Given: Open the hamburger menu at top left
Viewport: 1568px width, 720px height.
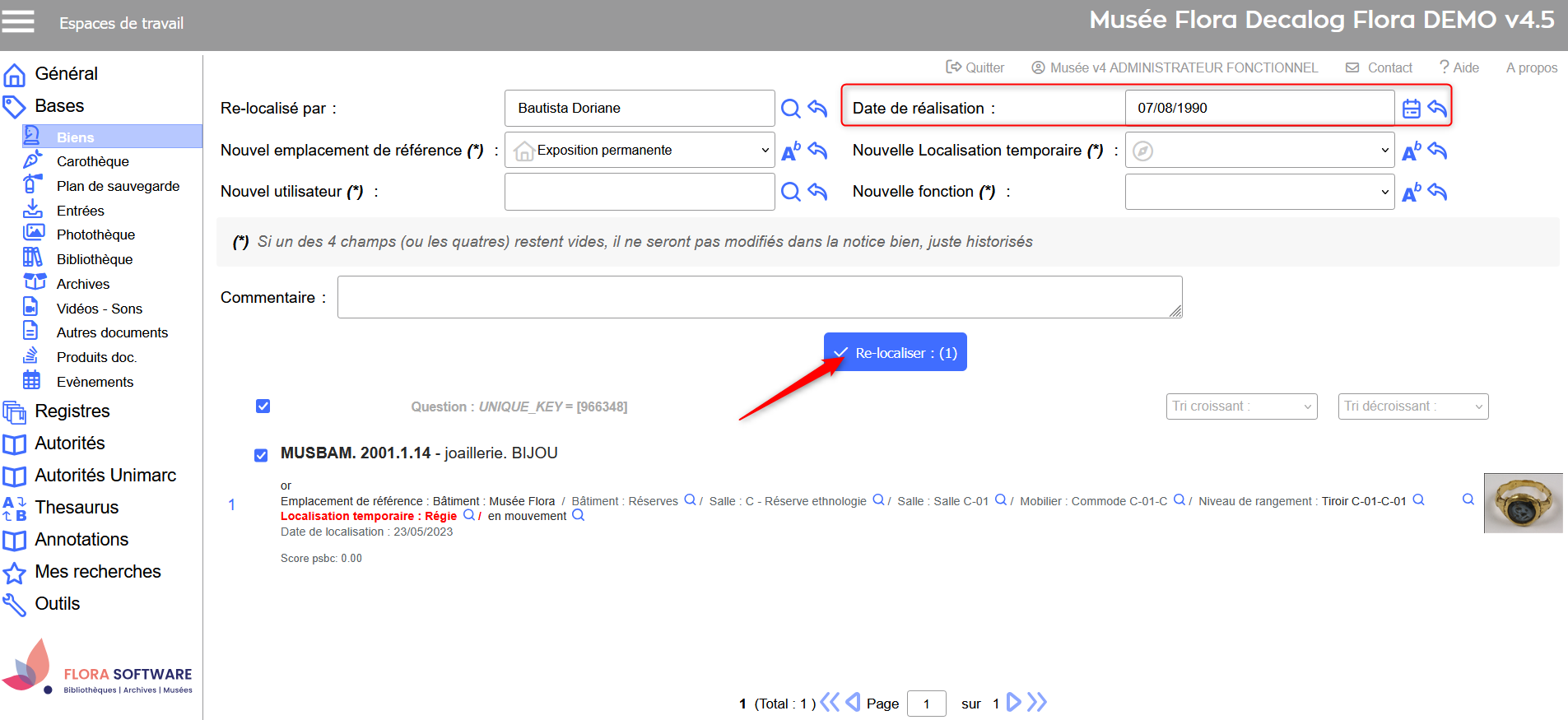Looking at the screenshot, I should pos(18,22).
